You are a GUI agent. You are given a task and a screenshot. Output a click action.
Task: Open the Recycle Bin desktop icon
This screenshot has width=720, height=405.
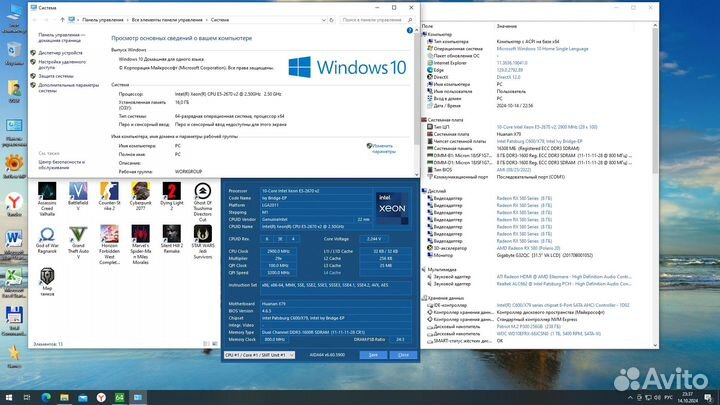(x=14, y=53)
